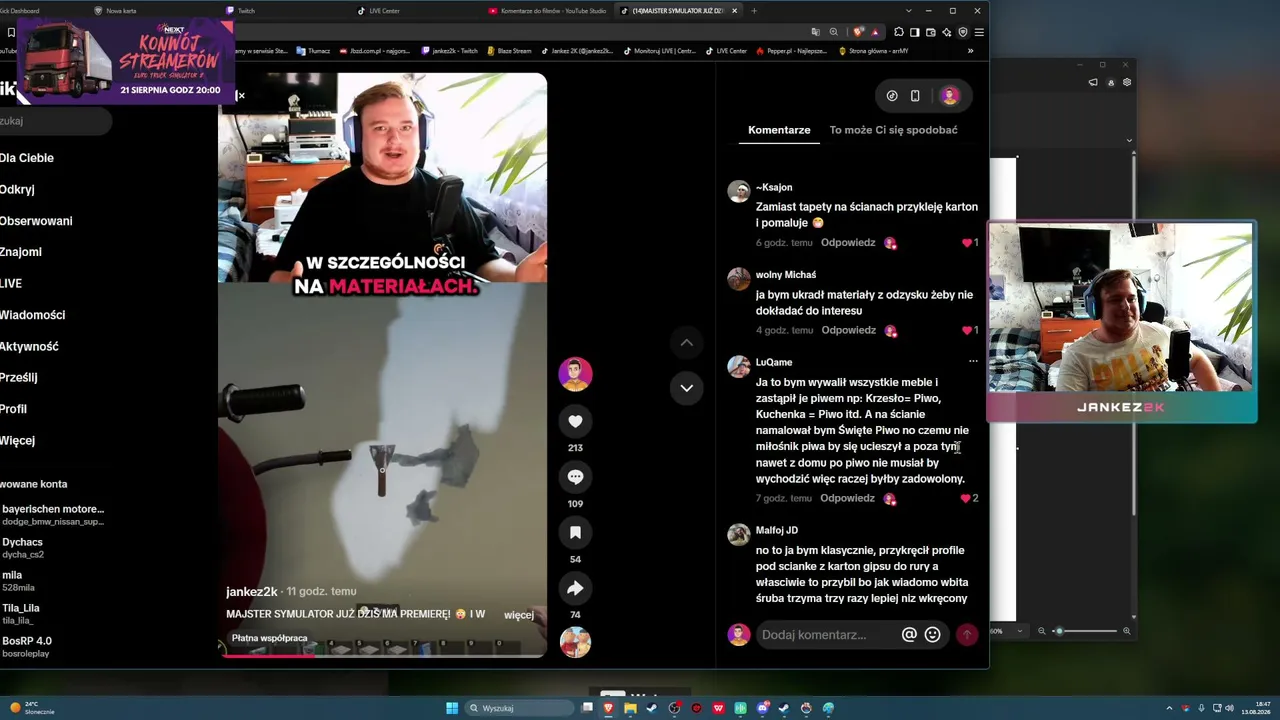Open the coins icon in TikTok header

[x=892, y=96]
